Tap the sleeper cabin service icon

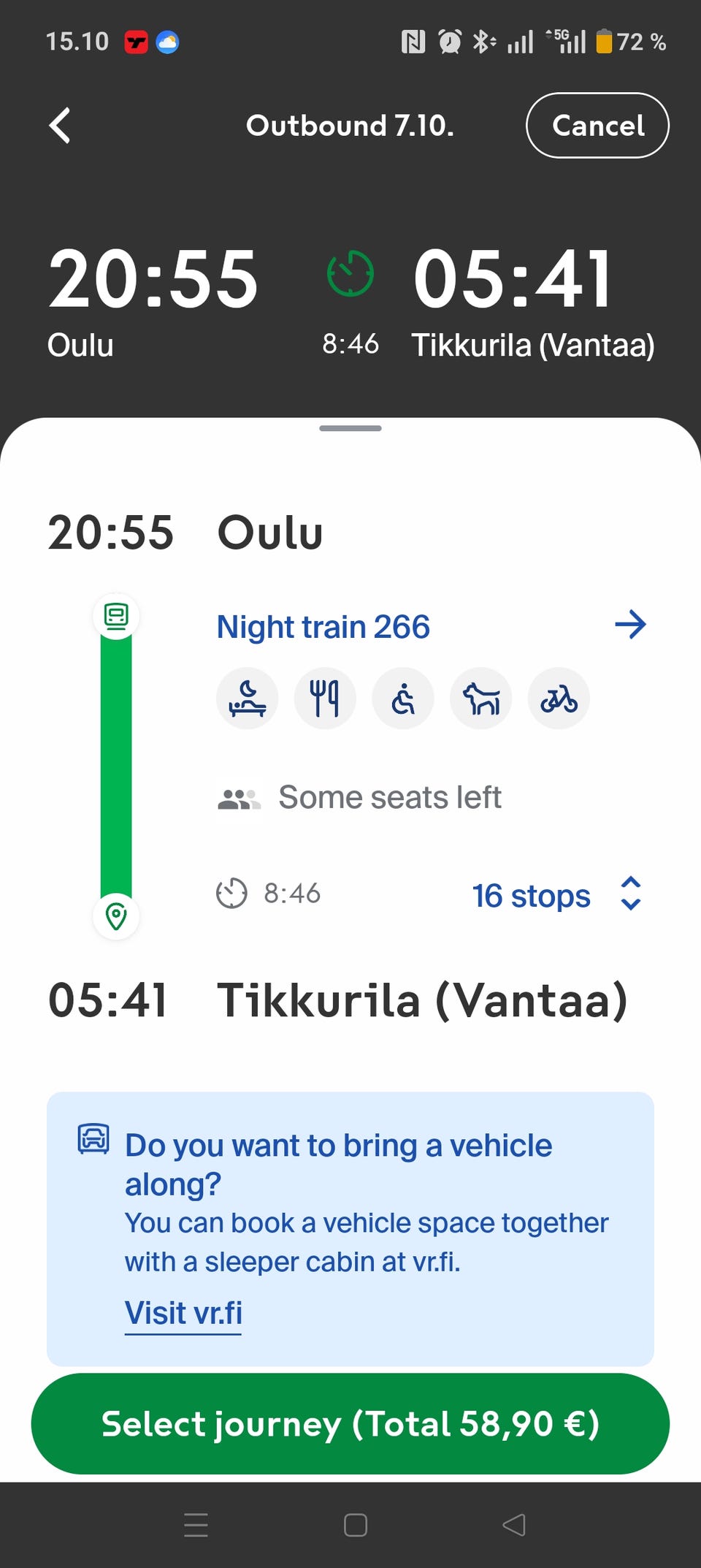click(248, 699)
